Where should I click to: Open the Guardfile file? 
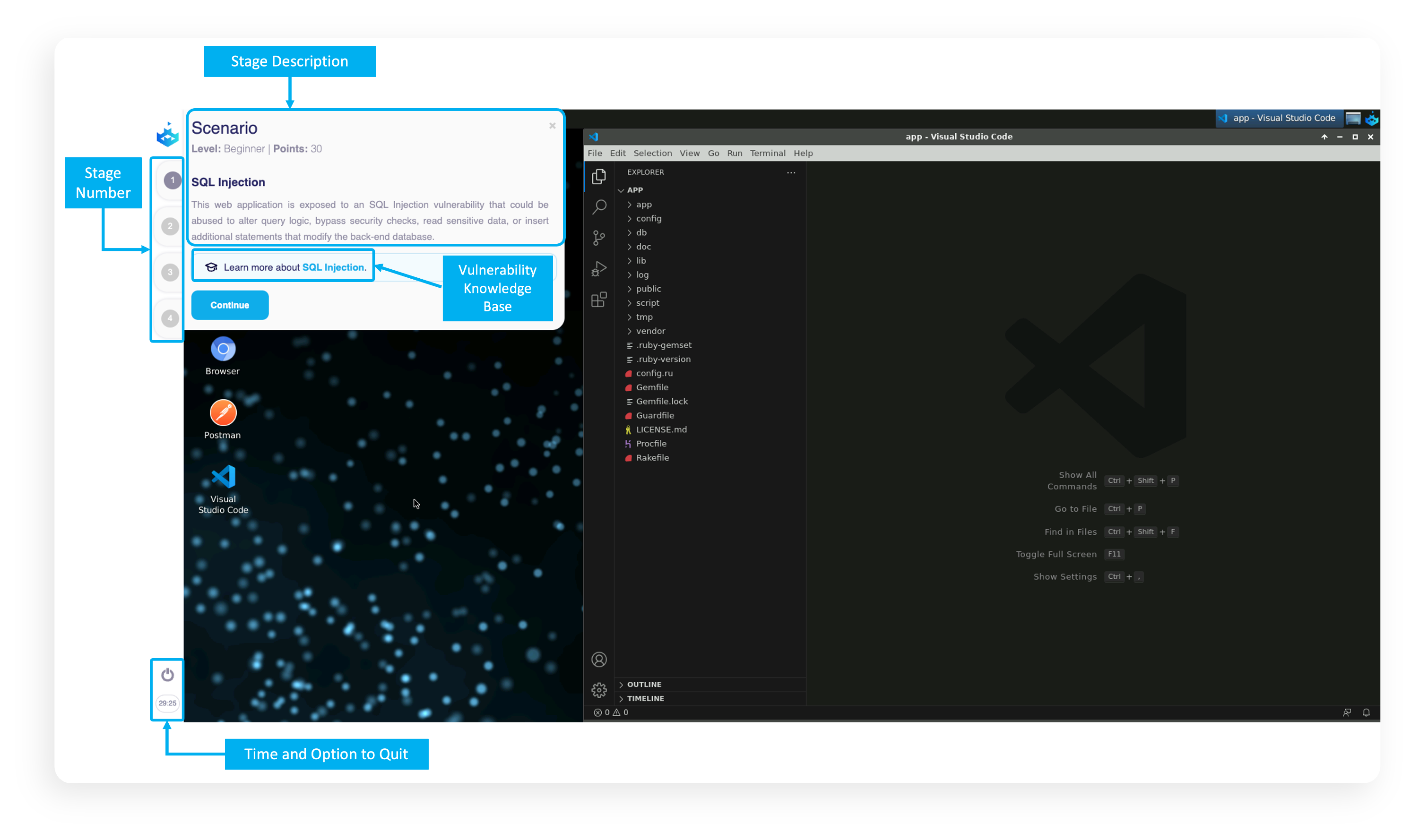click(710, 415)
